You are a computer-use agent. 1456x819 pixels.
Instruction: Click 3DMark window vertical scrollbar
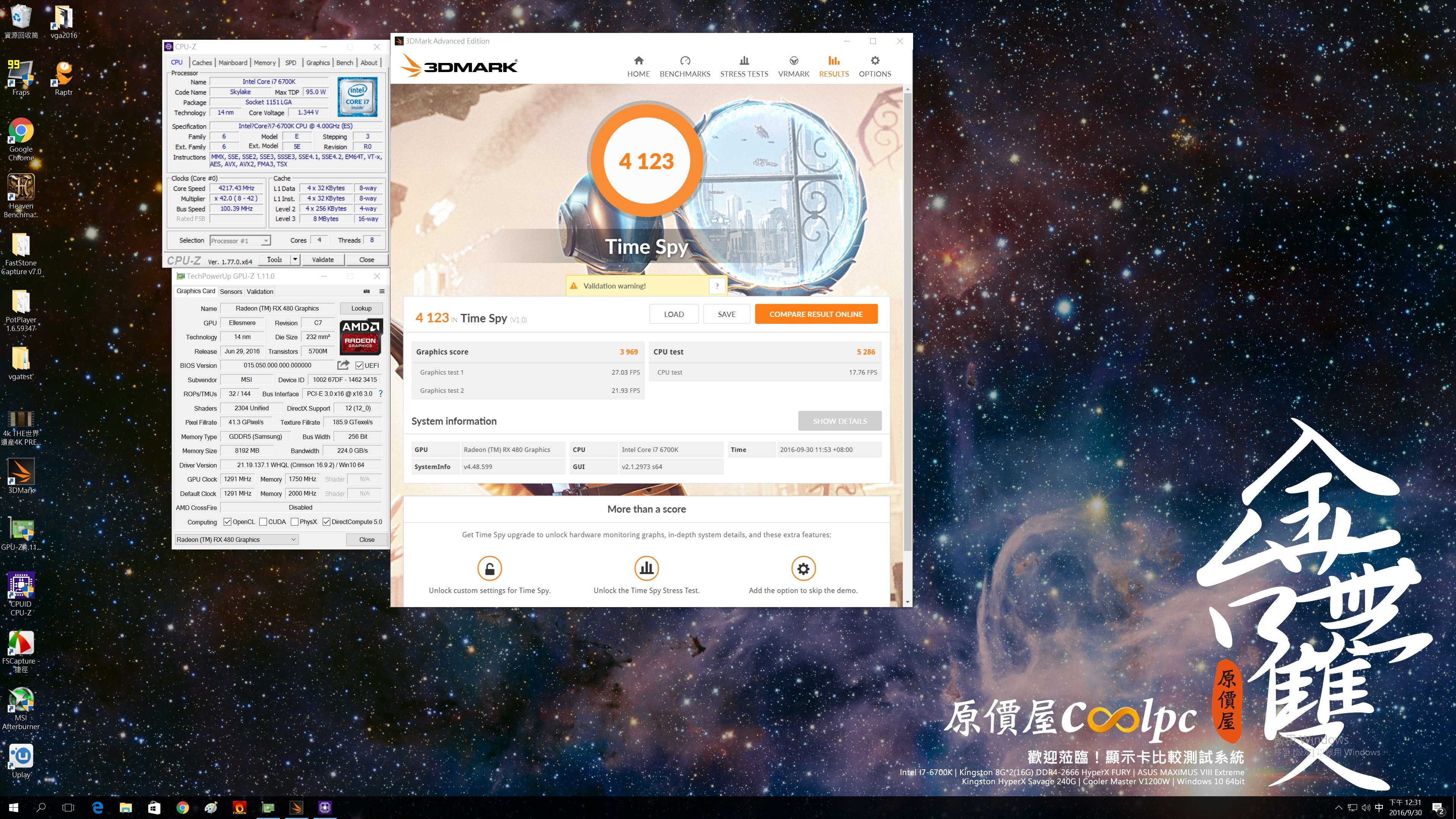[x=908, y=322]
